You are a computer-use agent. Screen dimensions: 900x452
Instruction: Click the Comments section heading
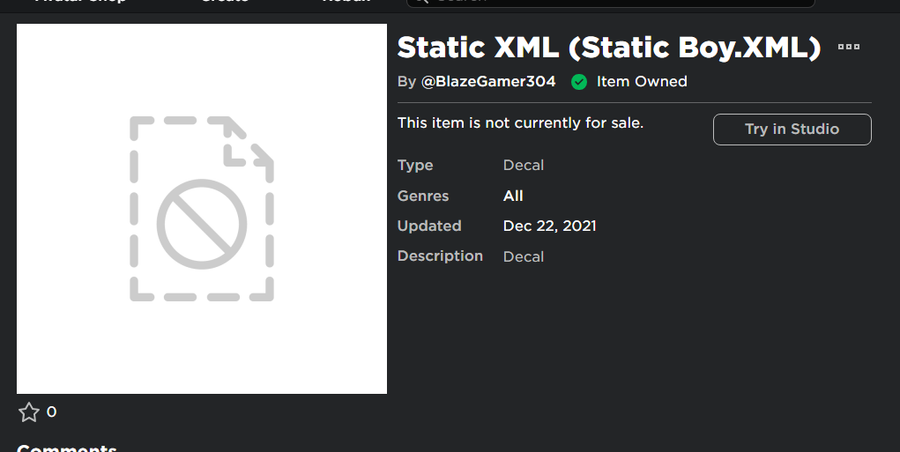click(x=67, y=447)
